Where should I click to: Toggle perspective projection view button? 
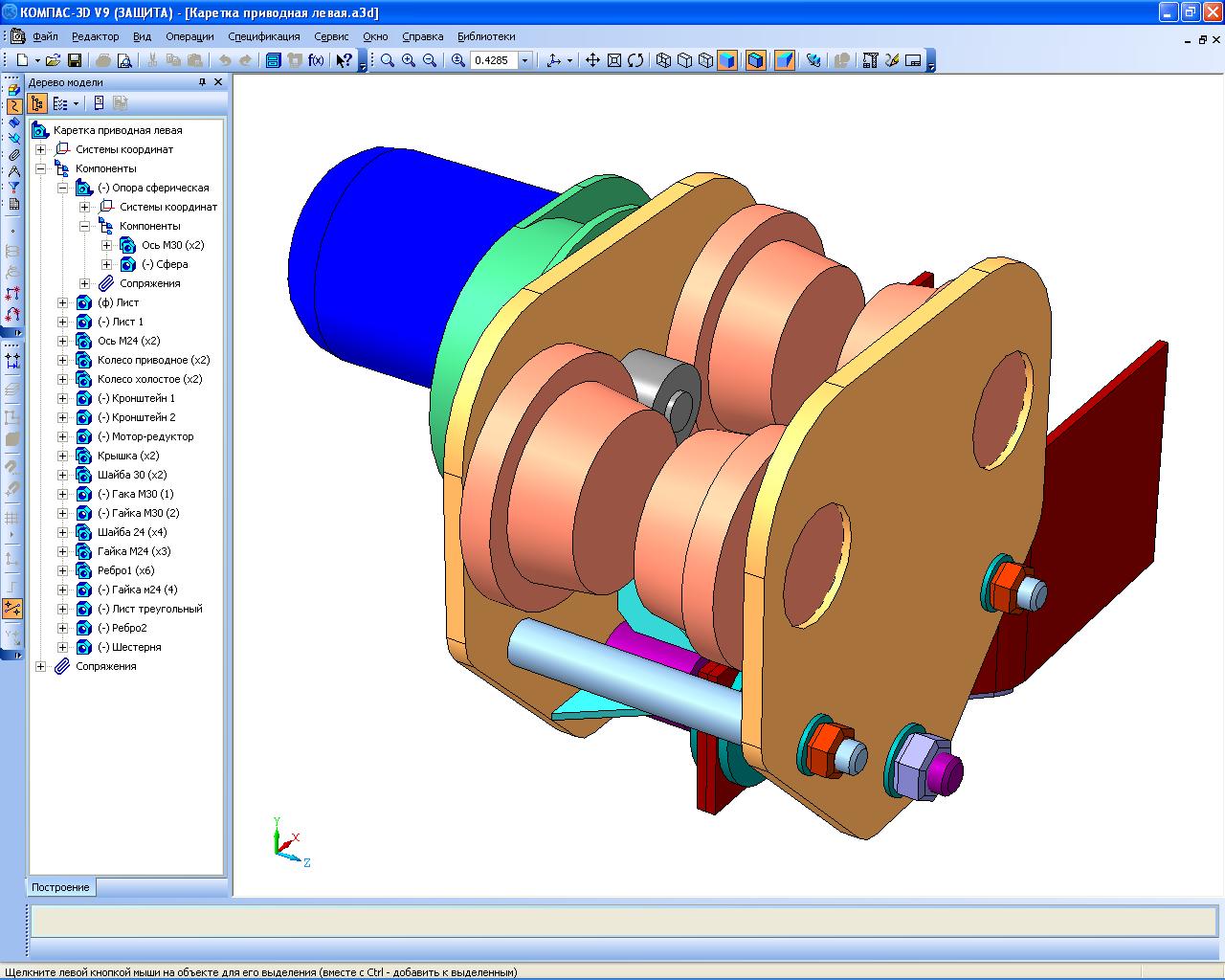(785, 60)
